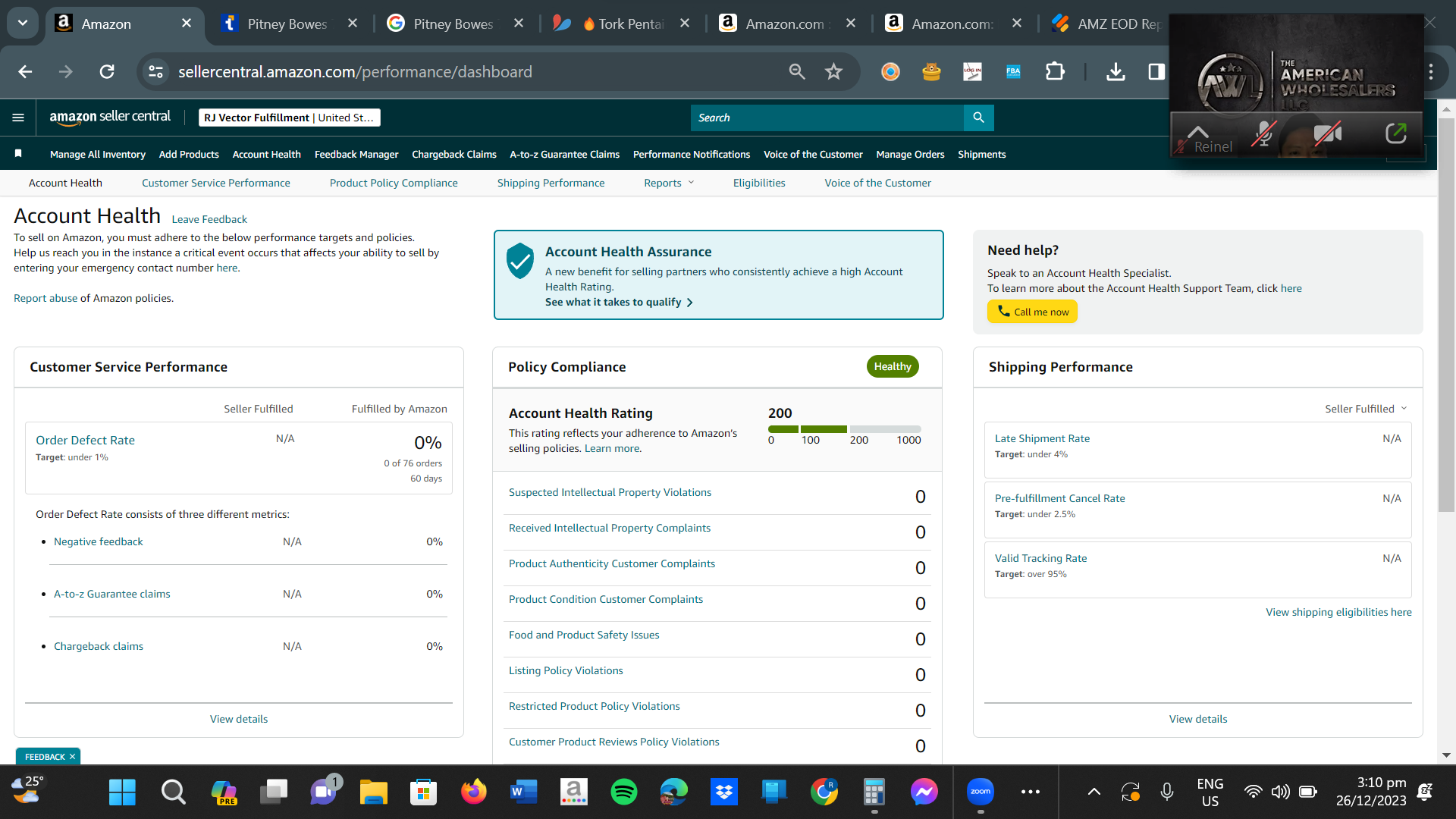Expand RJ Vector Fulfillment account switcher

click(289, 118)
